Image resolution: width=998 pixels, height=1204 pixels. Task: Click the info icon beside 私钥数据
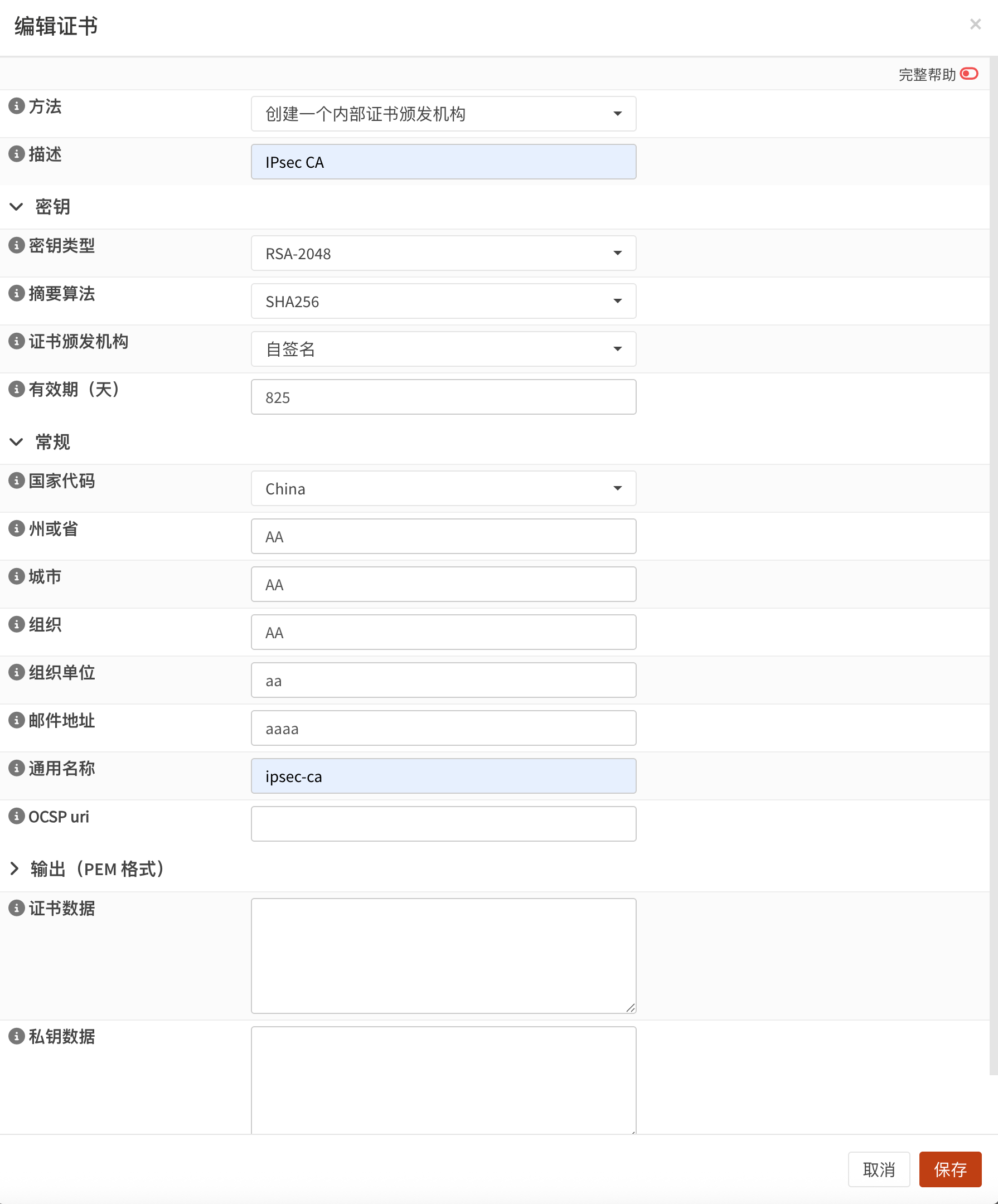16,1036
